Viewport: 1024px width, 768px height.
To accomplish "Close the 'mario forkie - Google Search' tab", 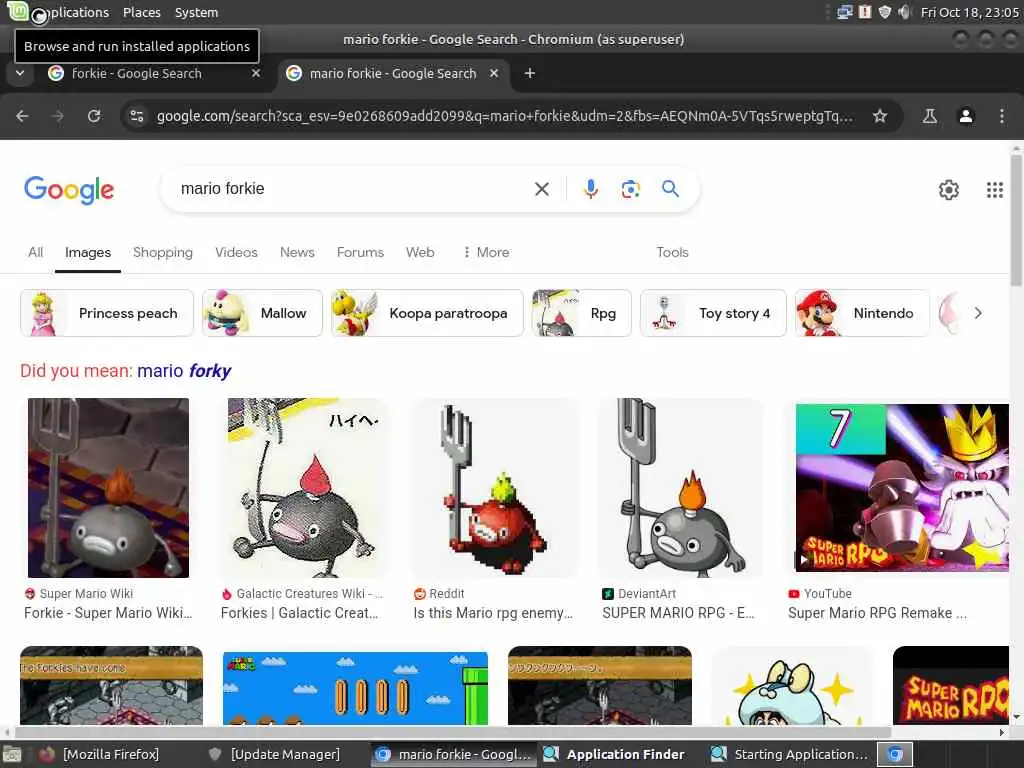I will [494, 73].
